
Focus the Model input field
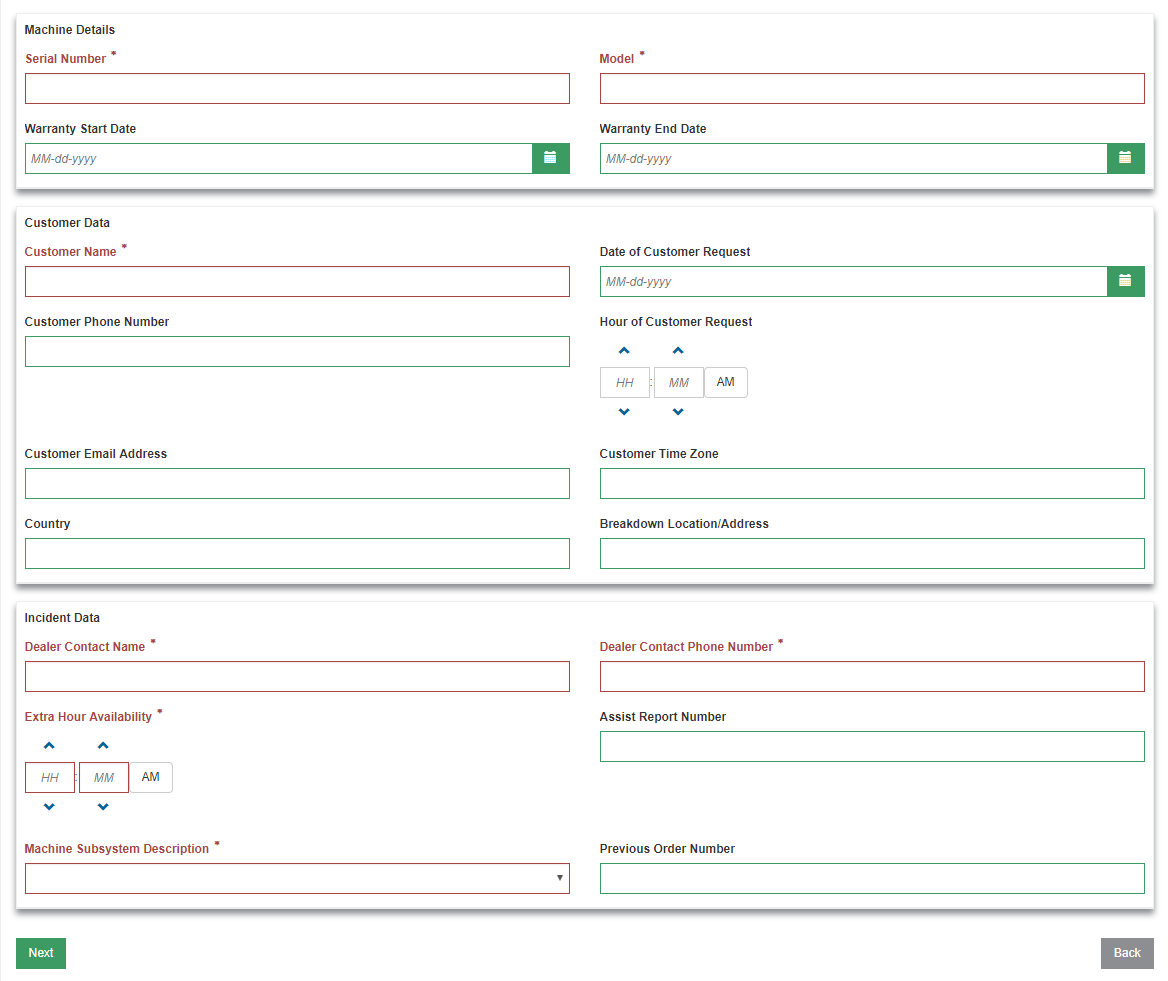pyautogui.click(x=872, y=88)
